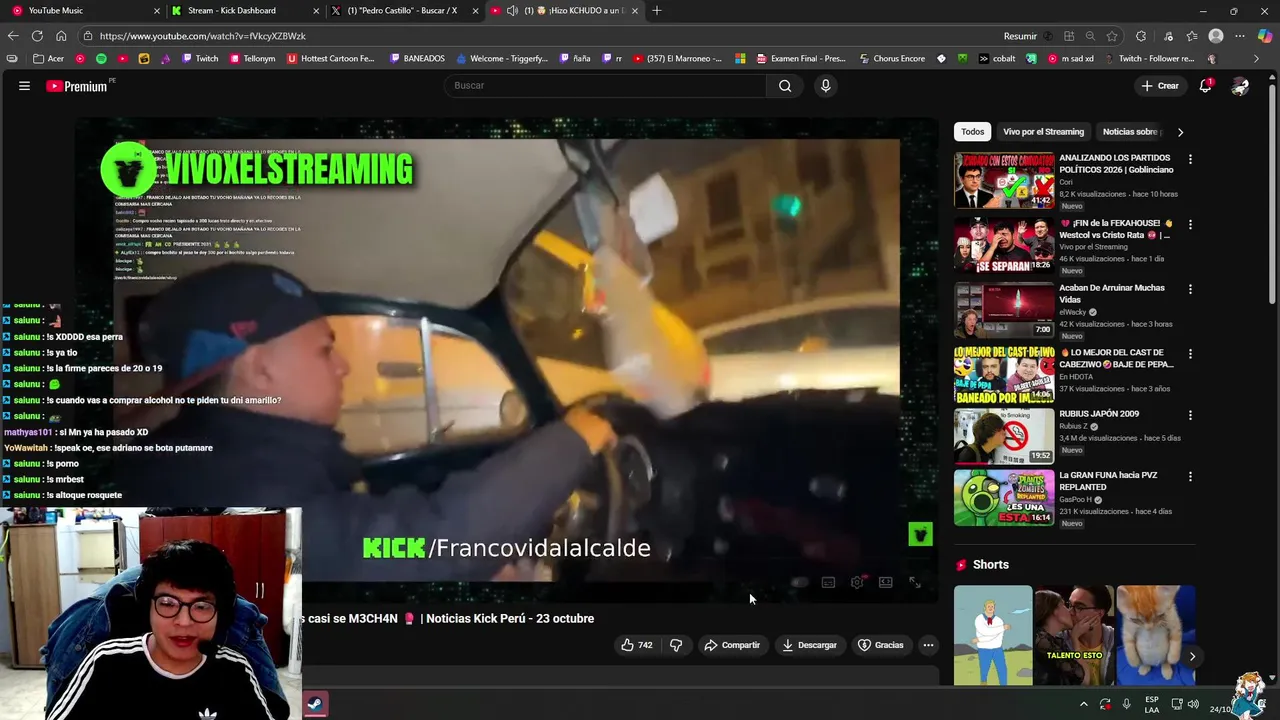Open player settings gear
This screenshot has height=720, width=1280.
(857, 582)
